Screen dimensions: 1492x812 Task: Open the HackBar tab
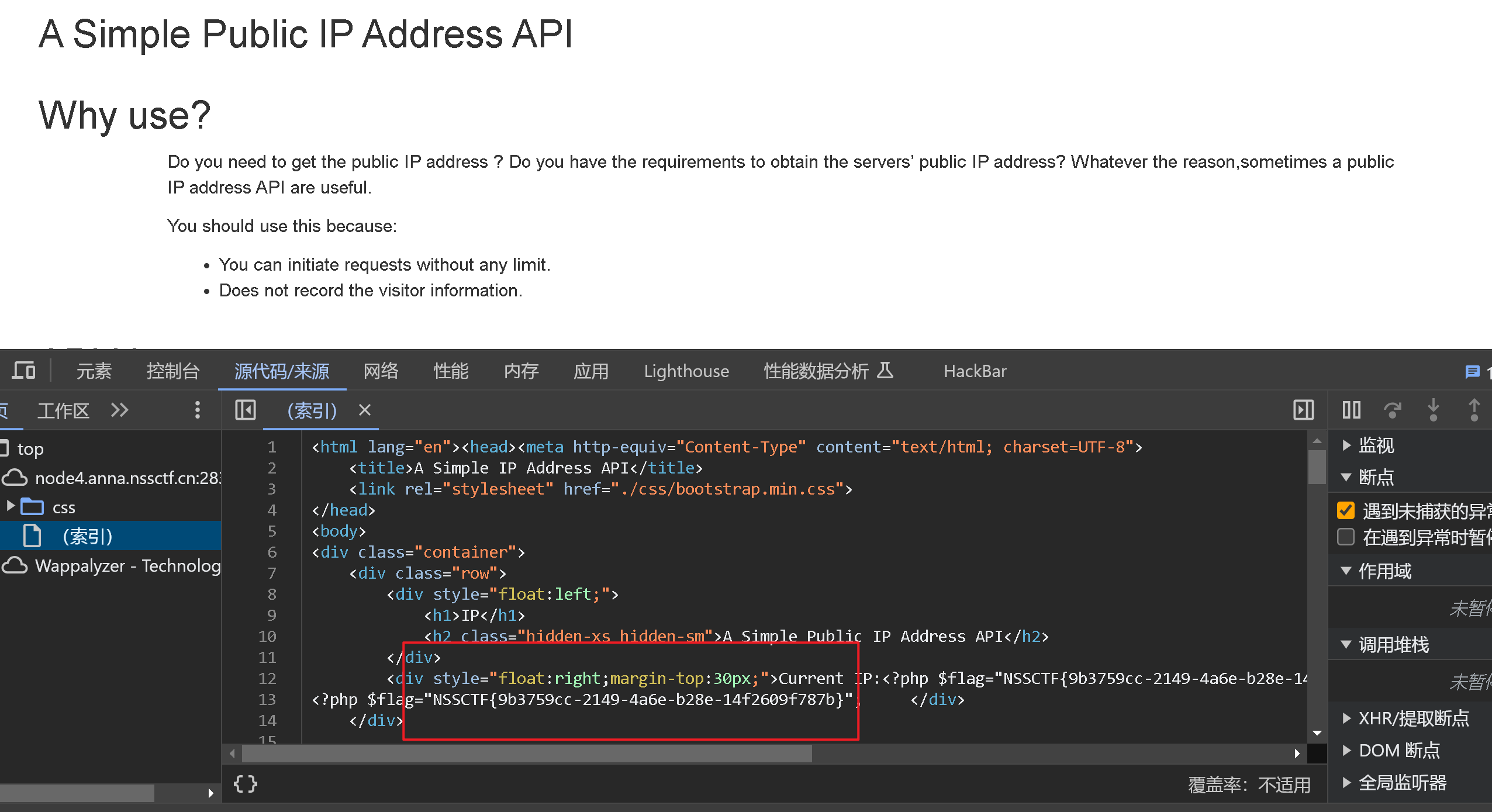pos(975,371)
